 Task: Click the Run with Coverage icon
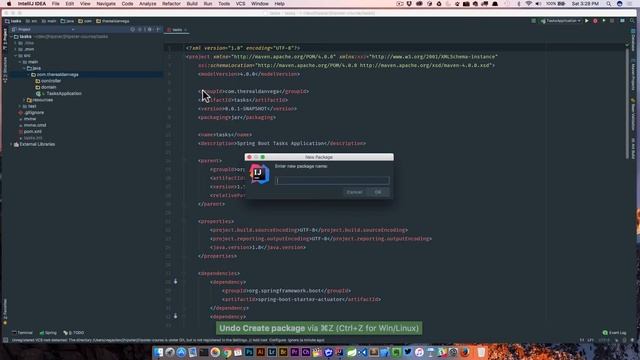click(604, 21)
